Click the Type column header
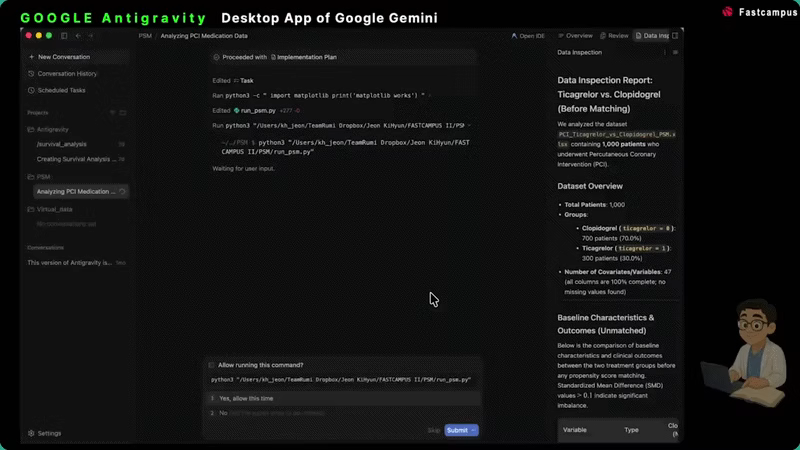Image resolution: width=800 pixels, height=450 pixels. click(x=631, y=430)
